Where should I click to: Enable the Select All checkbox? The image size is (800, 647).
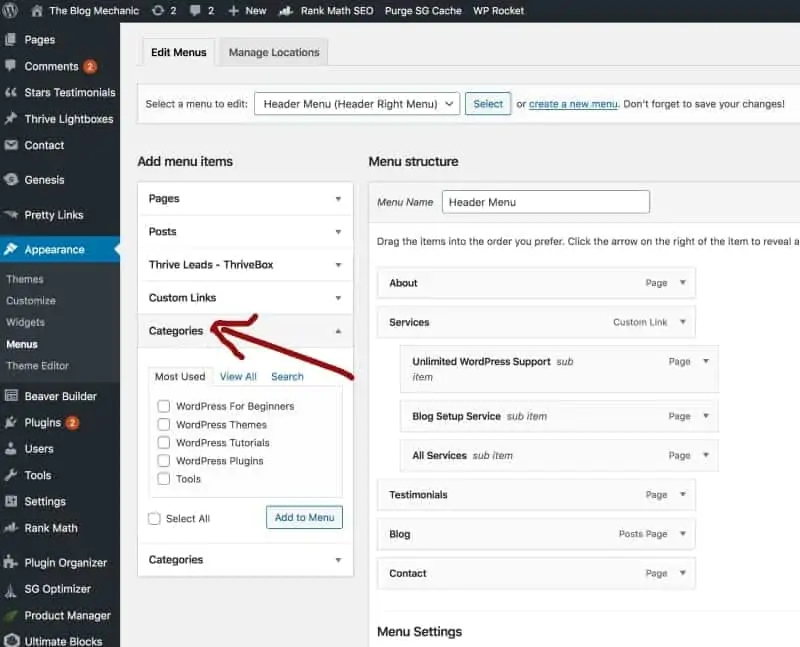pyautogui.click(x=154, y=518)
